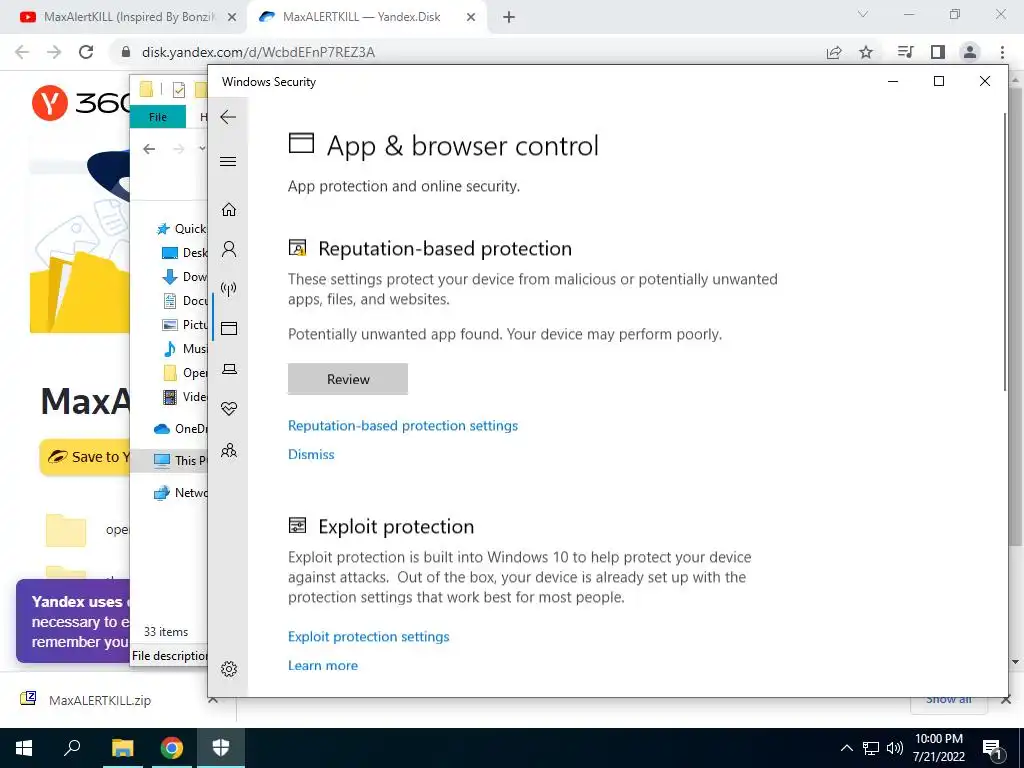Click the Exploit protection heading
The image size is (1024, 768).
click(x=396, y=526)
